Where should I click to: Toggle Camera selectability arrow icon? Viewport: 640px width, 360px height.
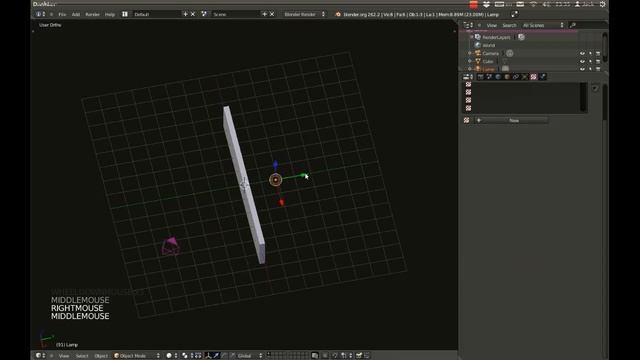(x=590, y=53)
